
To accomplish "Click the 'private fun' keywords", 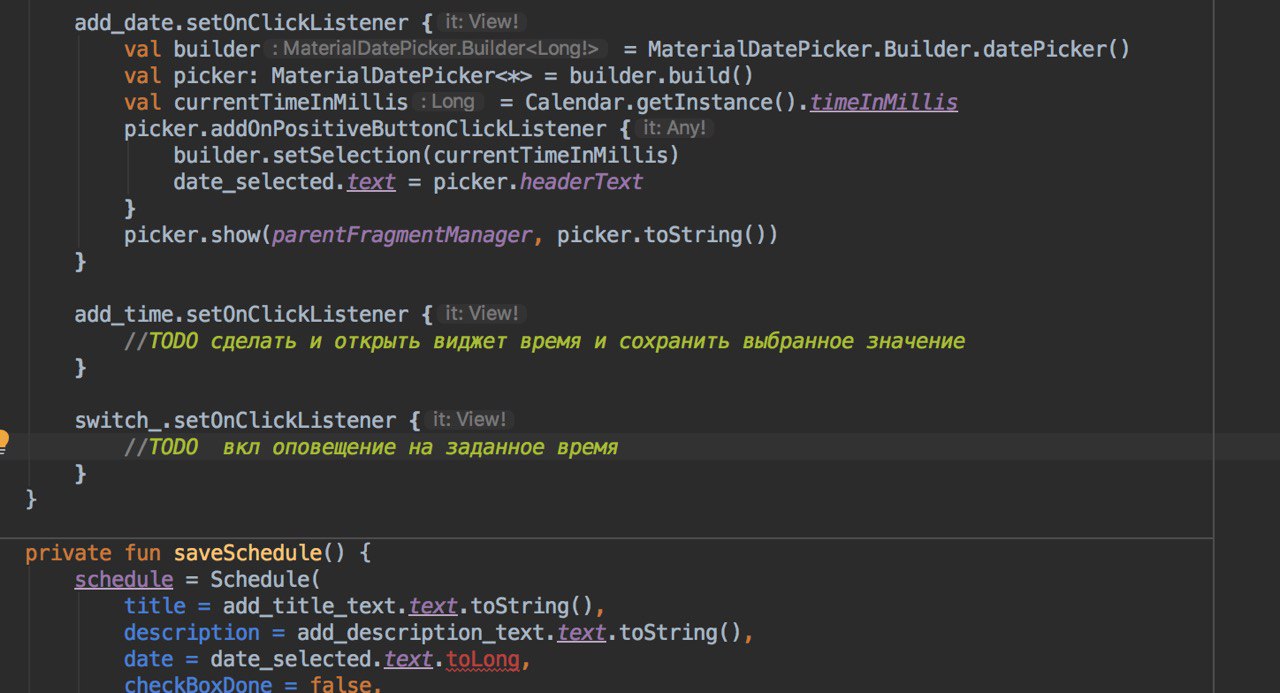I will [x=94, y=553].
